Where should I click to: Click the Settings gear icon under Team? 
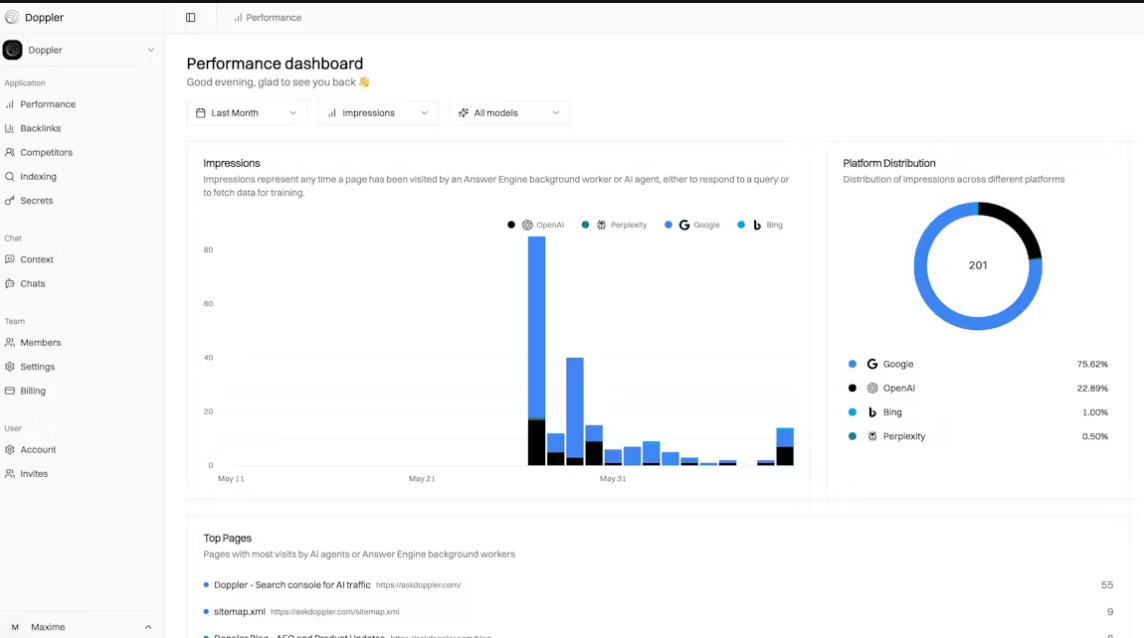point(9,366)
